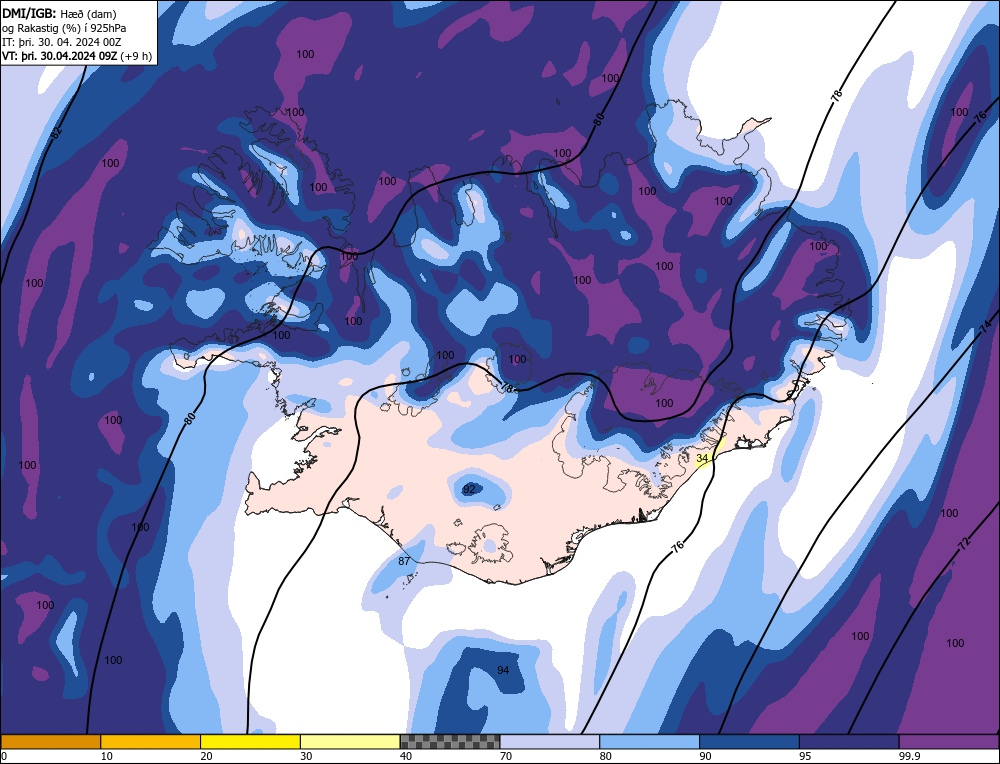Click the '74' contour label

tap(985, 328)
